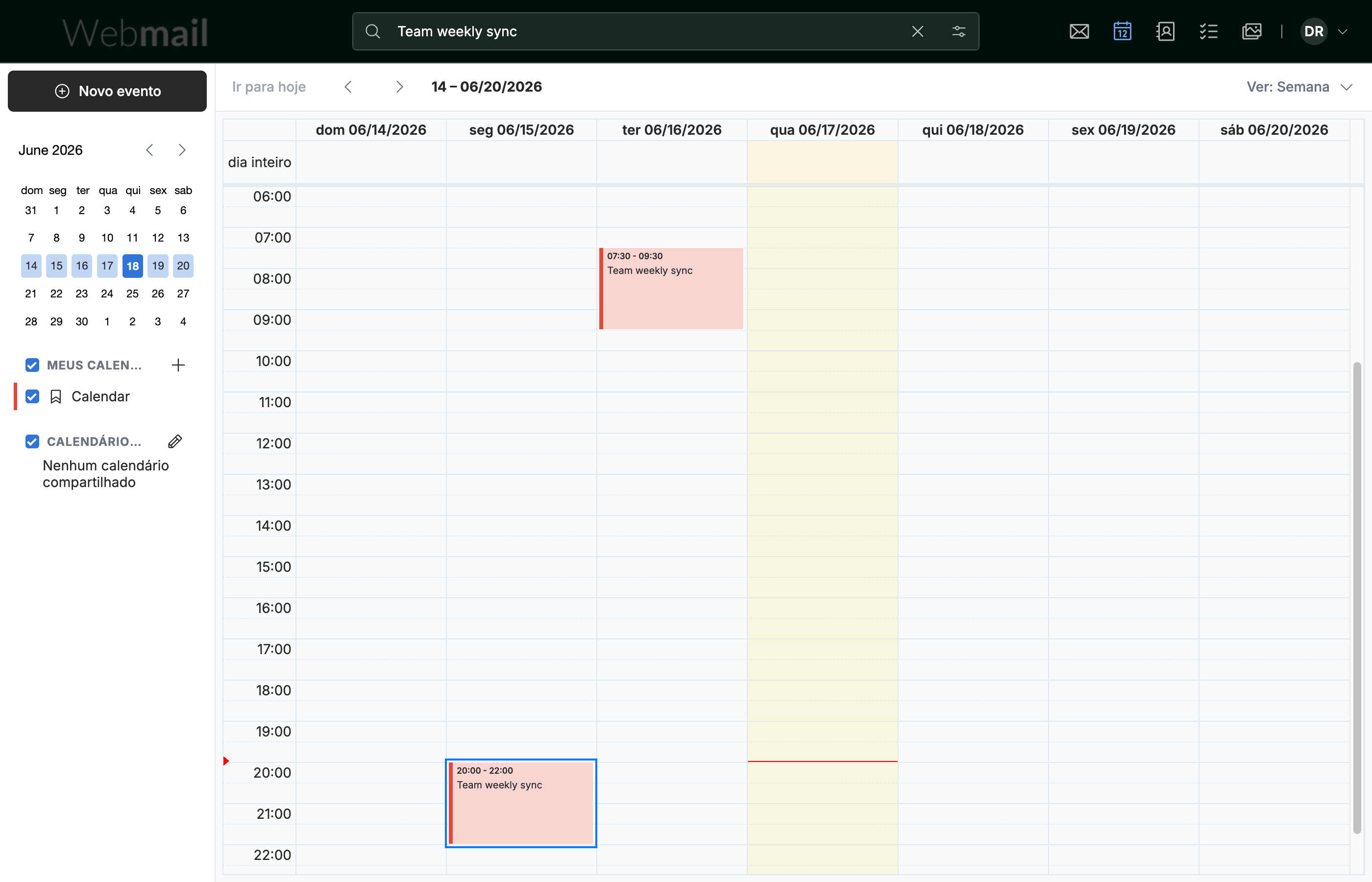Show previous month in mini calendar
Image resolution: width=1372 pixels, height=882 pixels.
point(149,150)
